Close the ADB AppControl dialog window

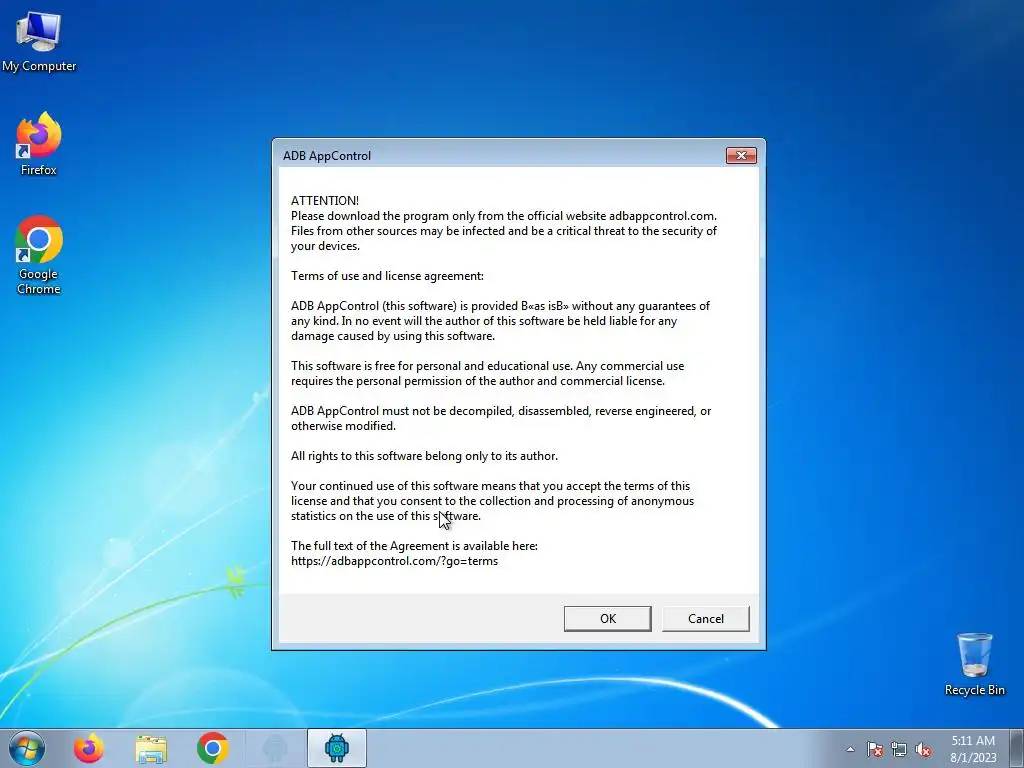[741, 155]
